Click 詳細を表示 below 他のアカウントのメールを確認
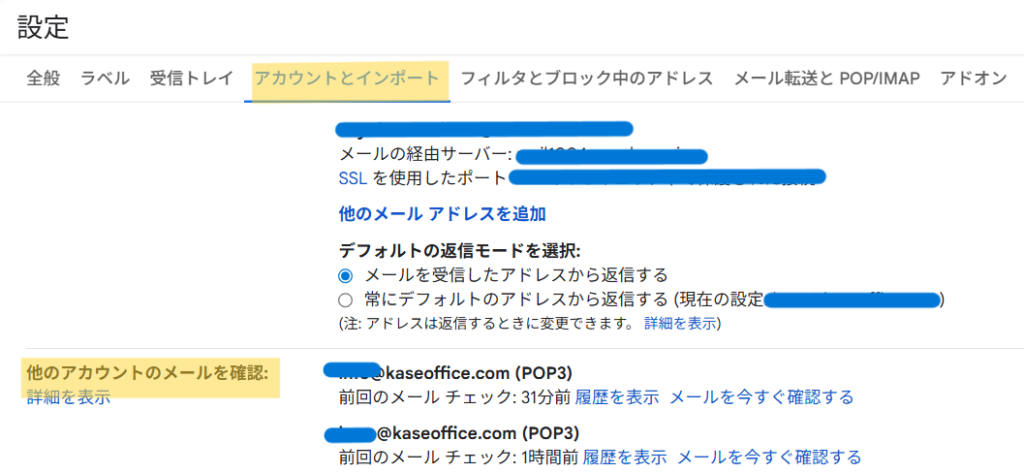Viewport: 1024px width, 473px height. [68, 397]
